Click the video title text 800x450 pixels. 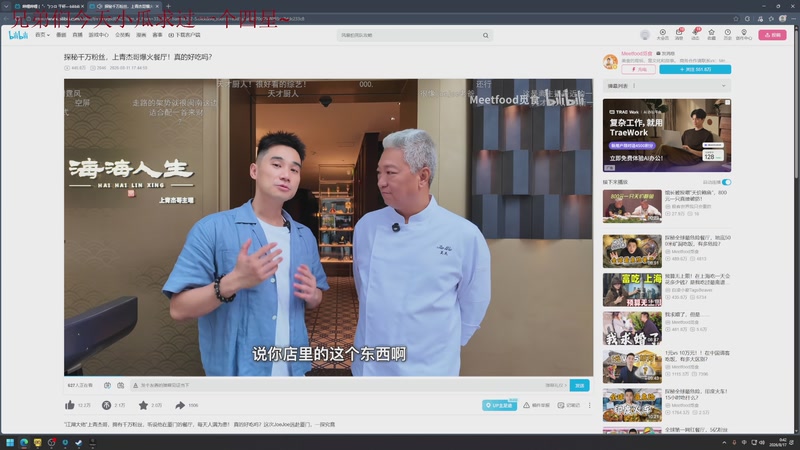[x=138, y=57]
